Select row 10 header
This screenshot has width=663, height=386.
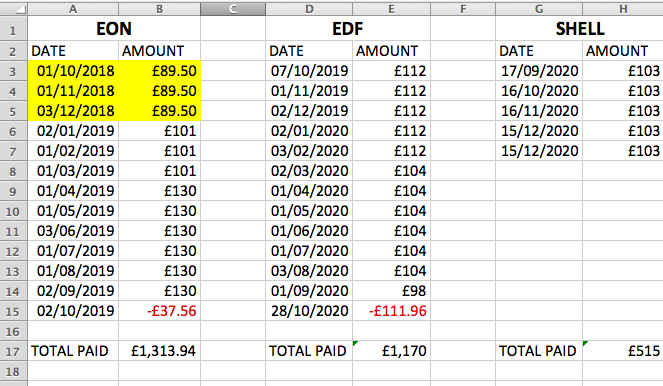coord(14,211)
